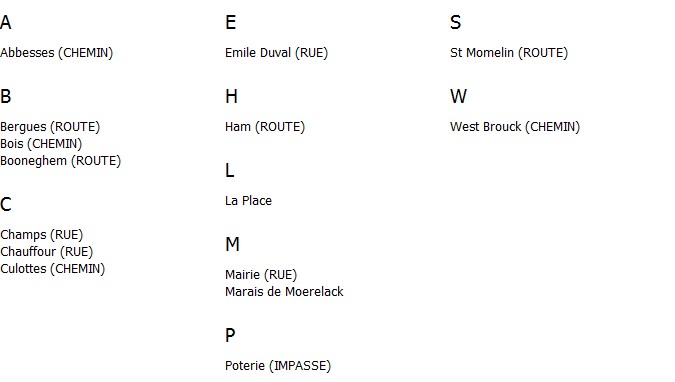Open the Abbesses (CHEMIN) street entry
Image resolution: width=675 pixels, height=382 pixels.
56,53
